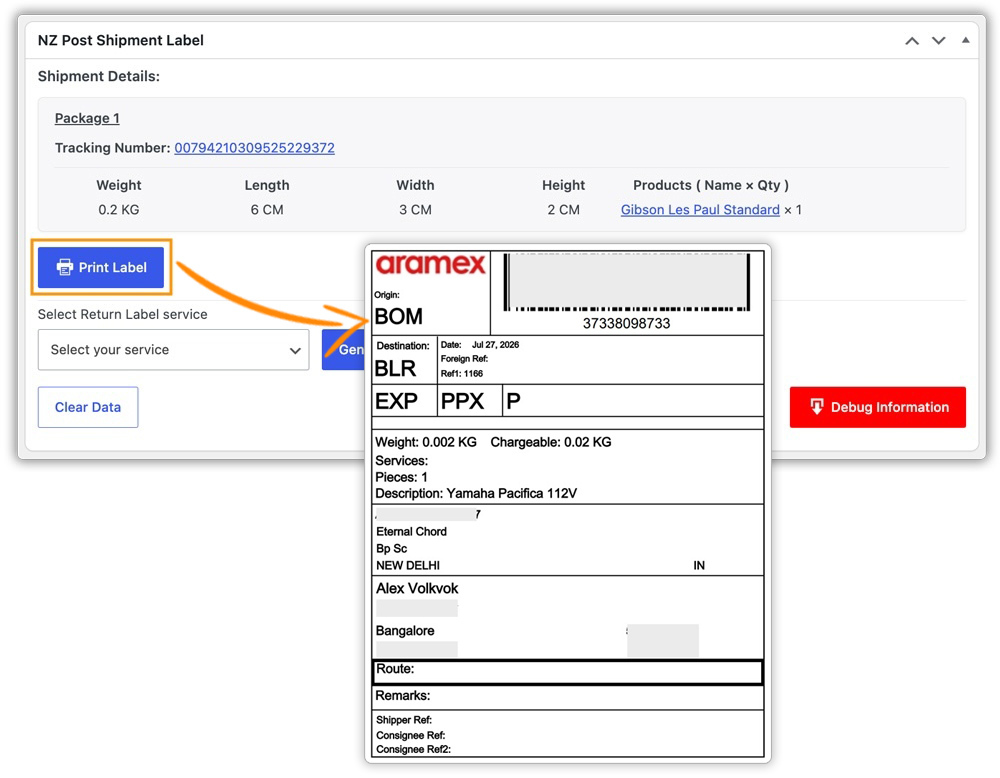The height and width of the screenshot is (778, 1000).
Task: Click the Alex Volkvok recipient name
Action: [417, 588]
